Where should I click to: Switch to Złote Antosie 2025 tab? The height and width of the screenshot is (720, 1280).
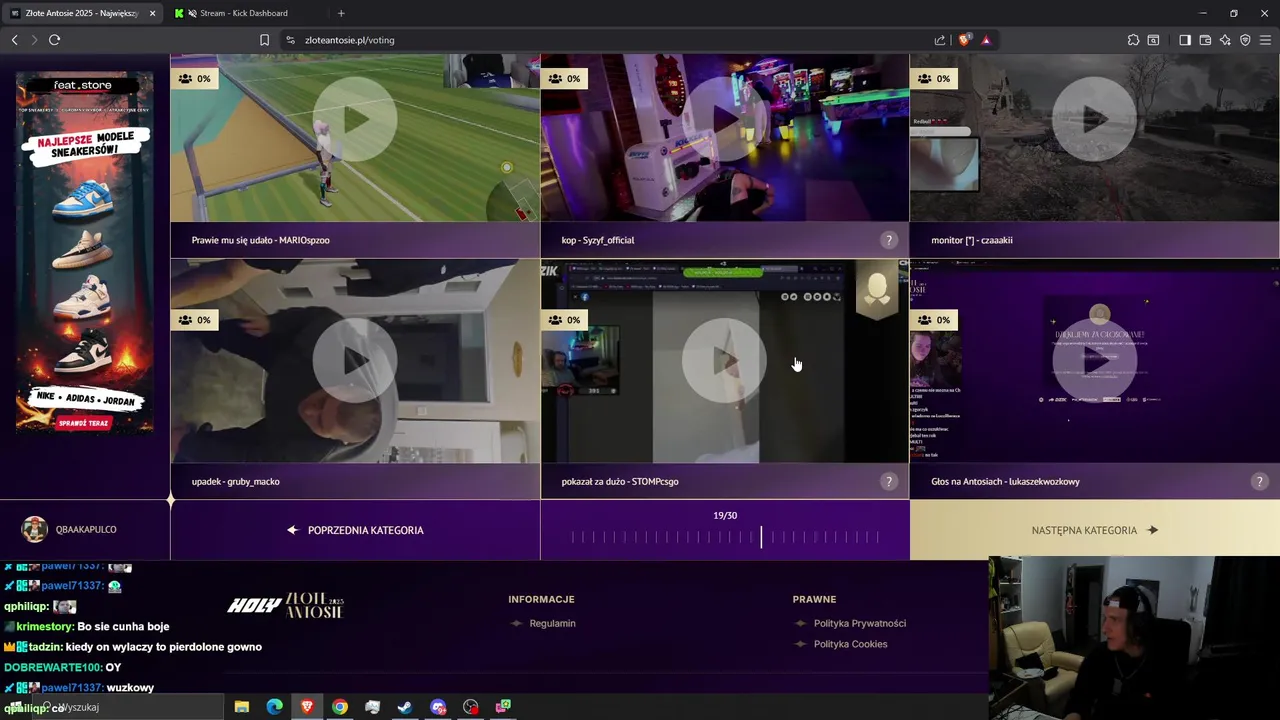pyautogui.click(x=82, y=13)
